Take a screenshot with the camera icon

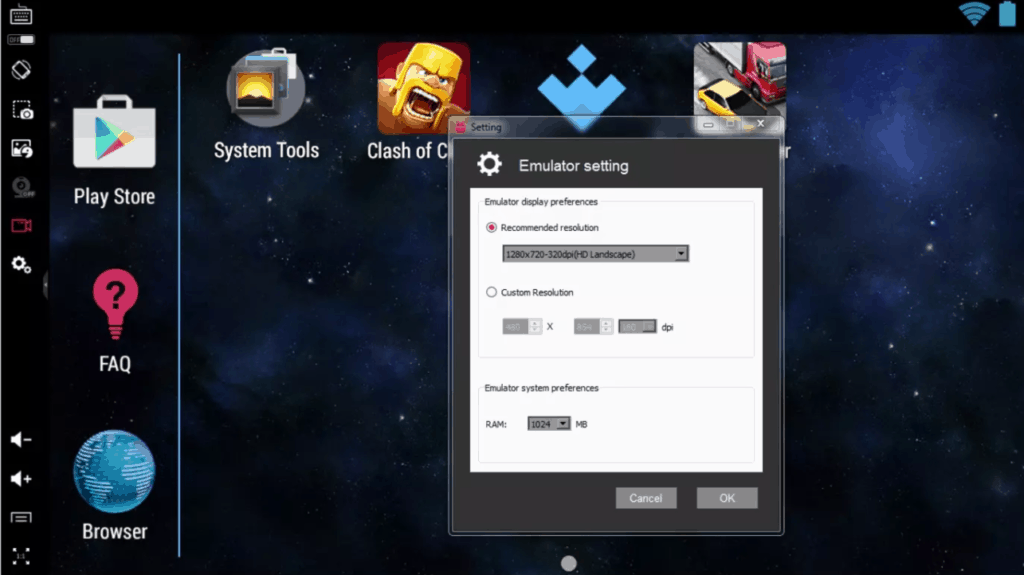(x=22, y=110)
